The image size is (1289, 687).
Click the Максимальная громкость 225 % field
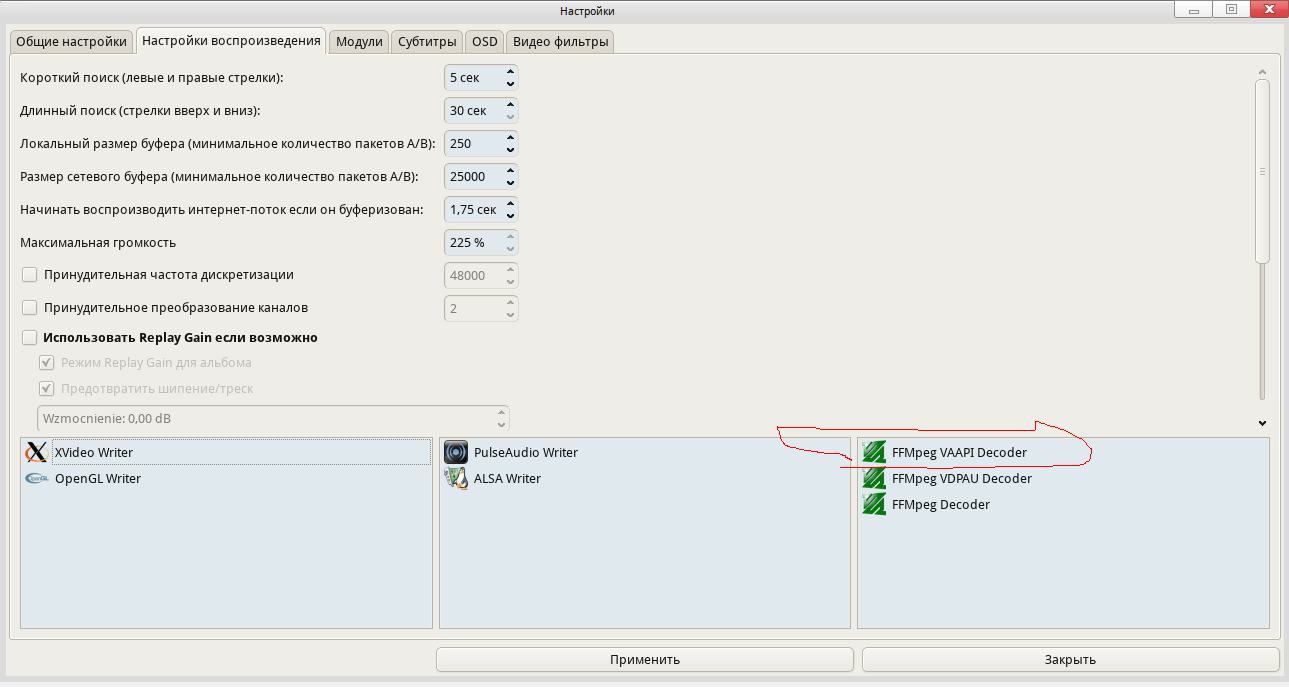tap(481, 242)
